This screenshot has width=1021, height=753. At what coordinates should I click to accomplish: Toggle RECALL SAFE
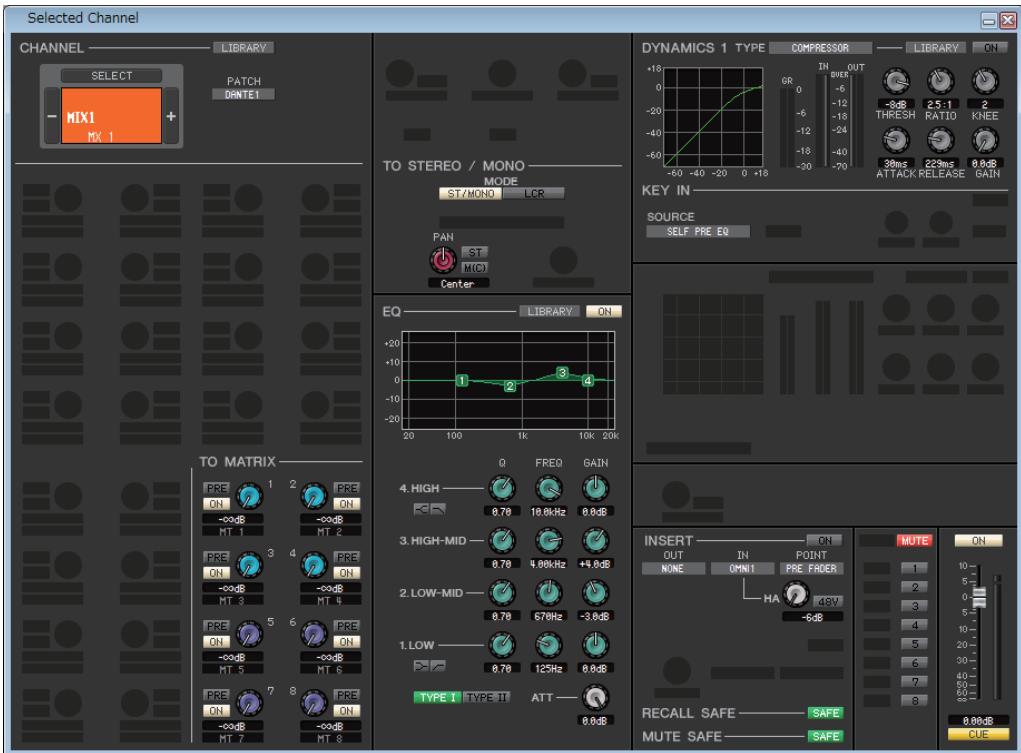tap(825, 713)
